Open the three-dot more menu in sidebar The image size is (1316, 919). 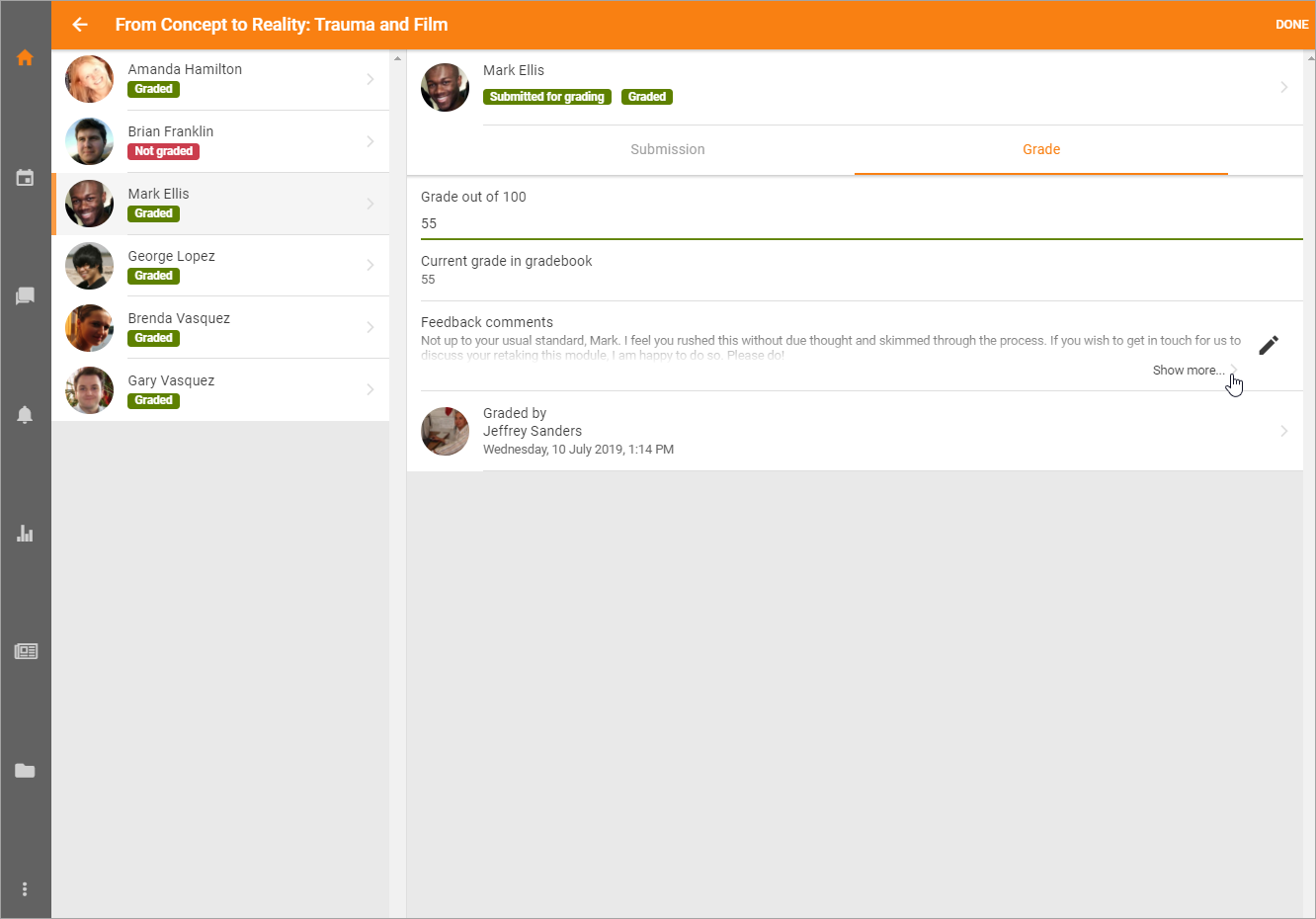(26, 889)
